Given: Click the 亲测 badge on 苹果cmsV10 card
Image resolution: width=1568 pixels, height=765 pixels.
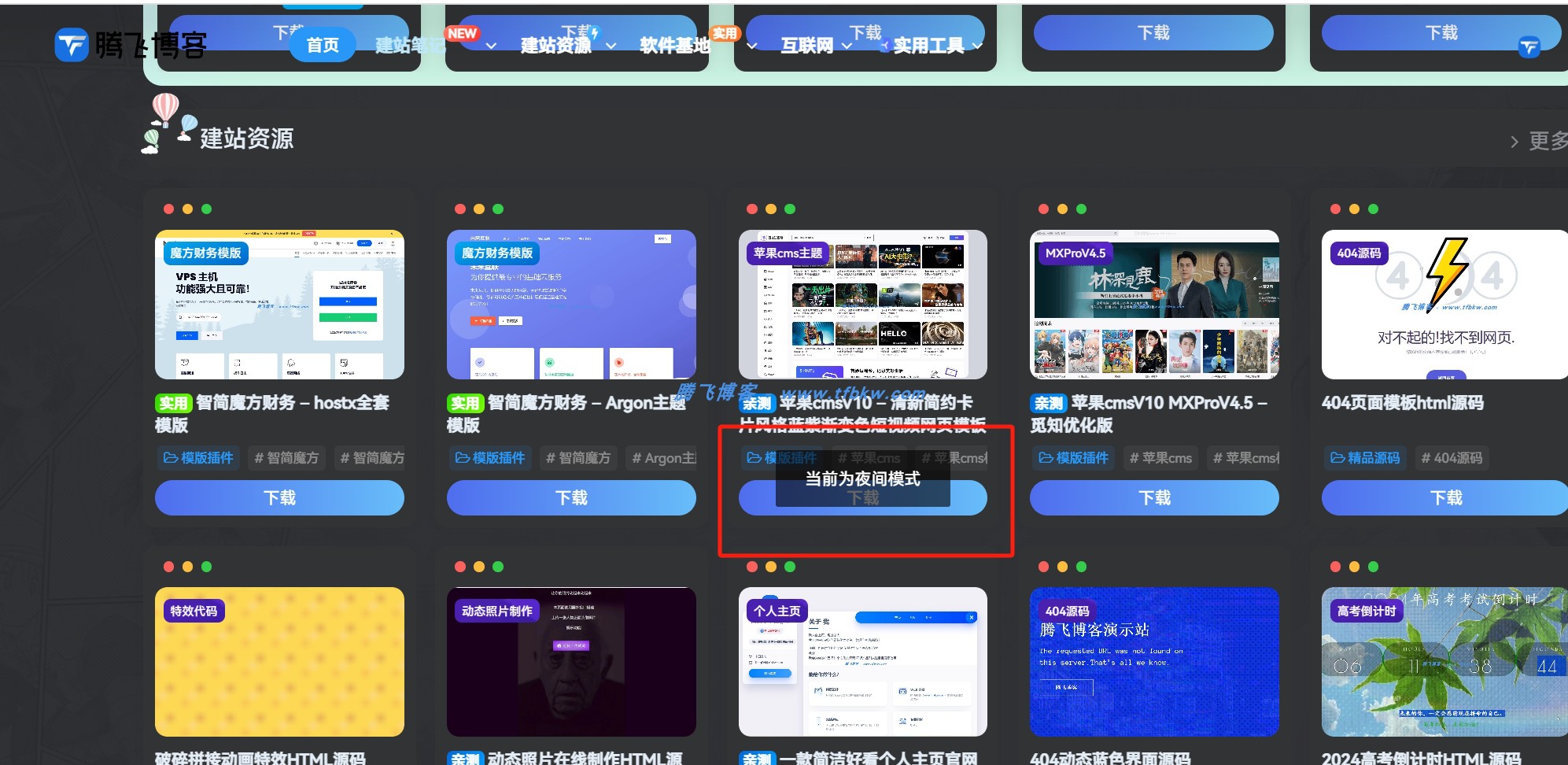Looking at the screenshot, I should pyautogui.click(x=757, y=403).
